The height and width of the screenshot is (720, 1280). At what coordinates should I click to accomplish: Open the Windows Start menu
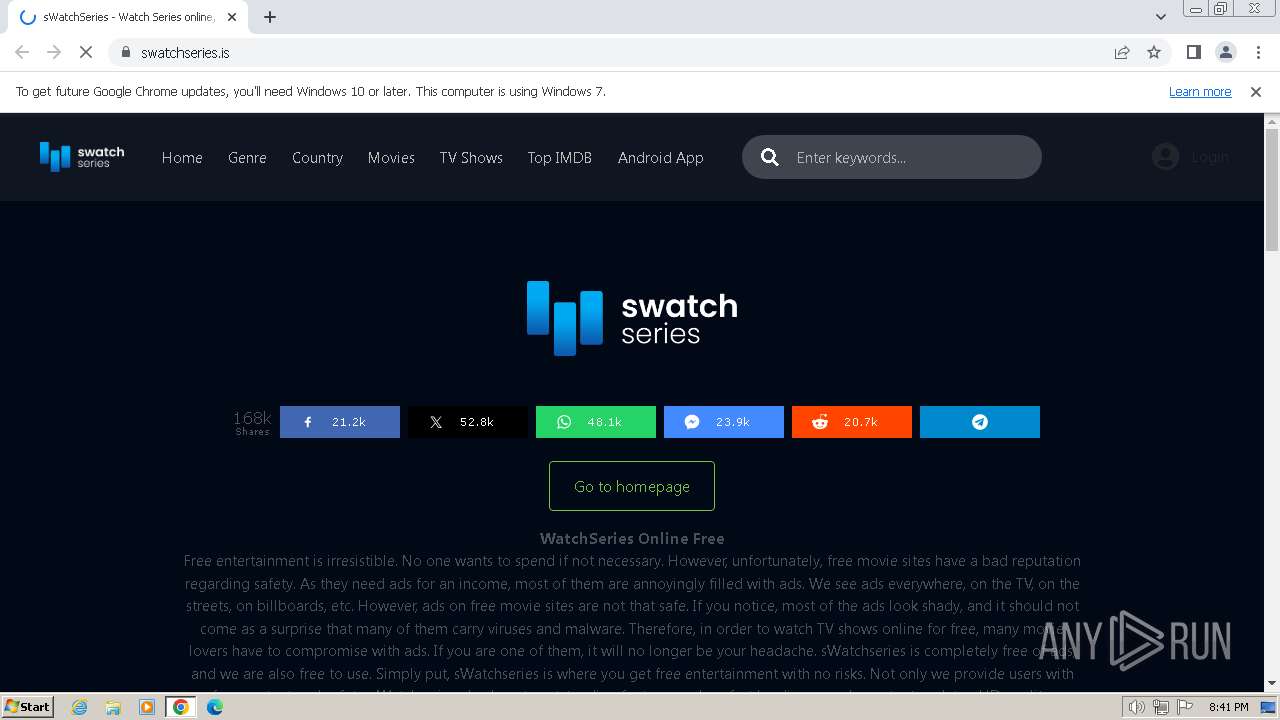tap(27, 707)
